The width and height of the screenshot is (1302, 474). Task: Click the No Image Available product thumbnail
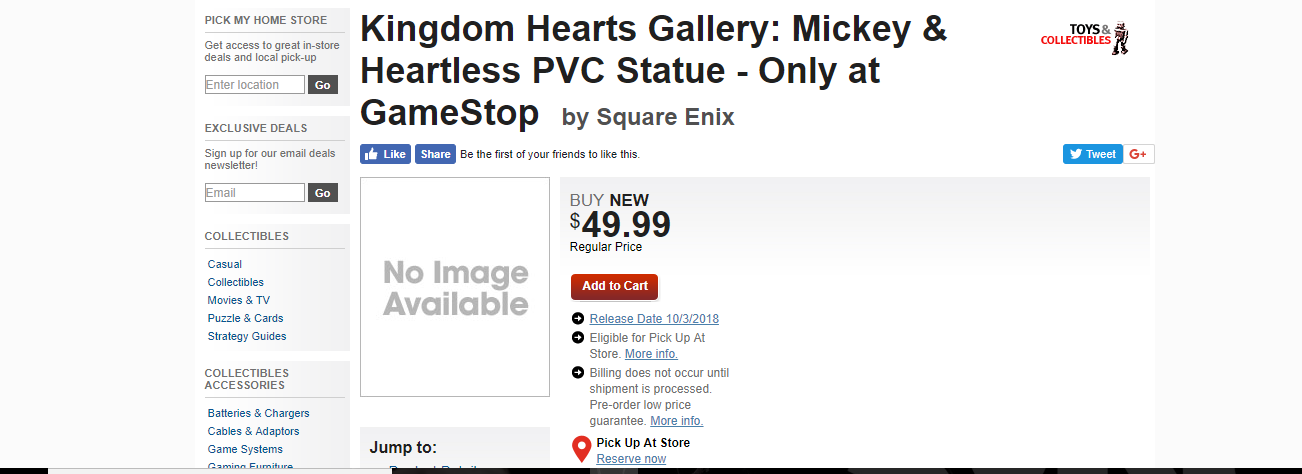455,287
